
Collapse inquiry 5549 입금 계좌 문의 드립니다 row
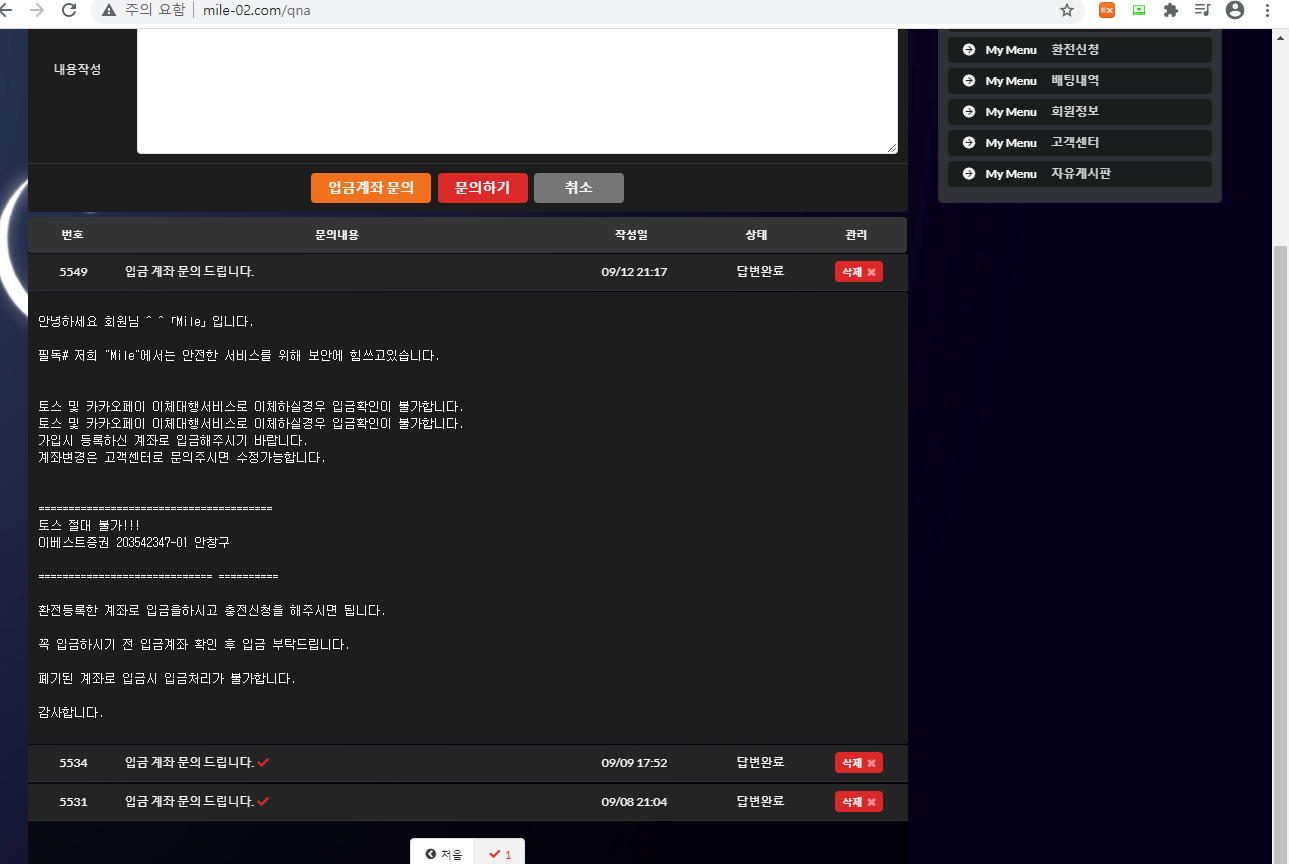[467, 272]
